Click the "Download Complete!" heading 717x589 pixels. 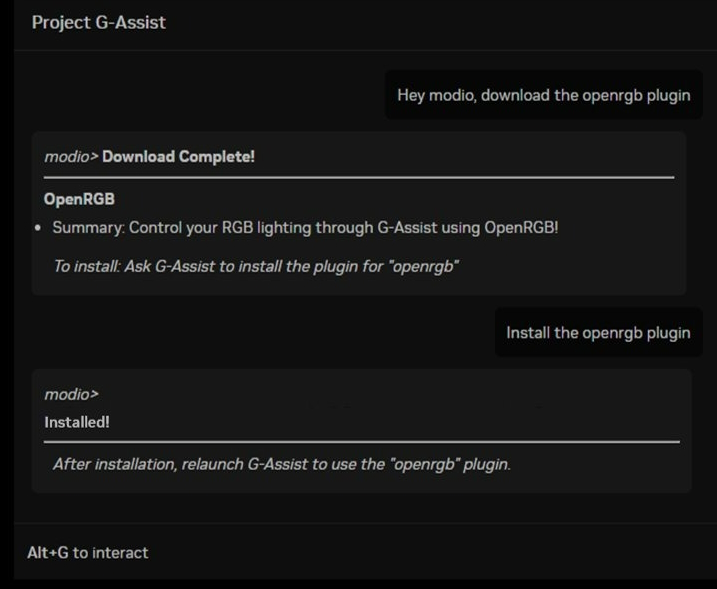pyautogui.click(x=179, y=156)
